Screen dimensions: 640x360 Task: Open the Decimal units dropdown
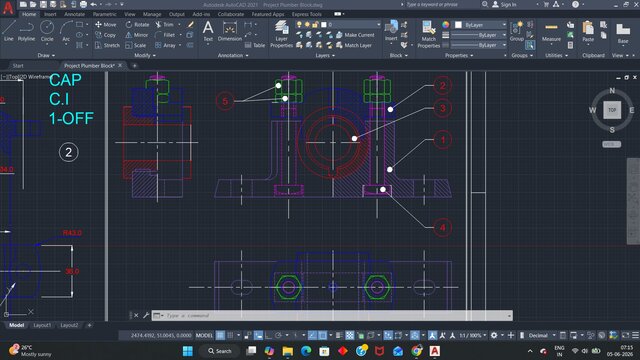point(541,335)
